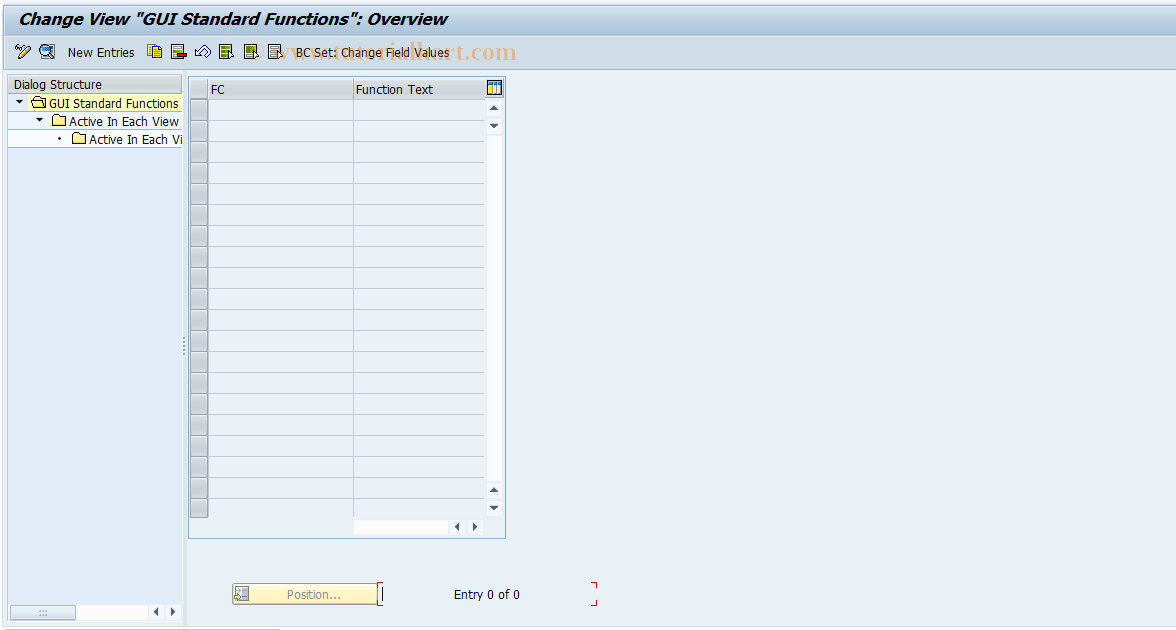This screenshot has height=630, width=1176.
Task: Toggle Display/Change mode pencil icon
Action: [23, 52]
